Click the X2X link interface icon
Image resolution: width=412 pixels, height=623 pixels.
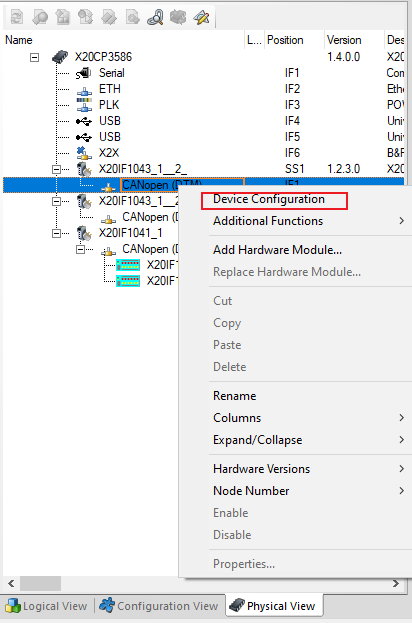click(x=84, y=153)
